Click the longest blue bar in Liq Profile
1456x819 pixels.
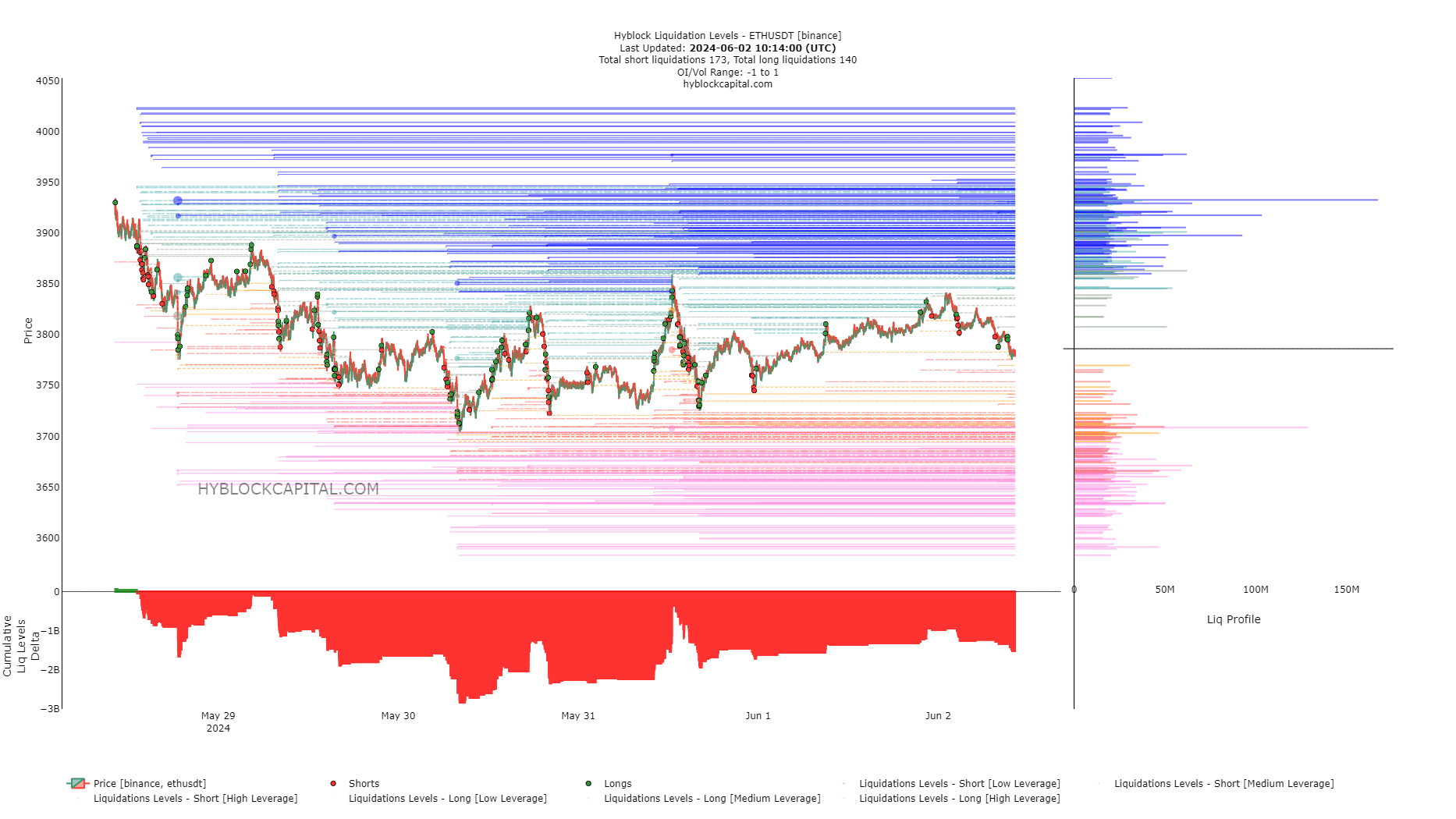click(1226, 200)
